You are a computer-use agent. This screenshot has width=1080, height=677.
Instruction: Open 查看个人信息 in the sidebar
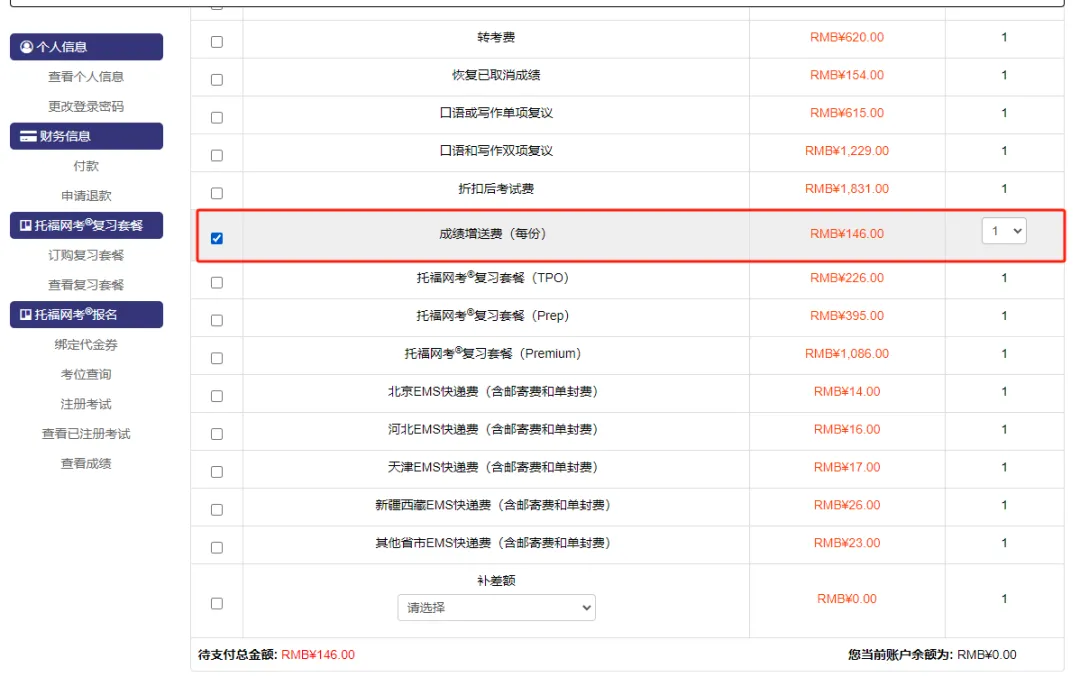click(x=86, y=77)
